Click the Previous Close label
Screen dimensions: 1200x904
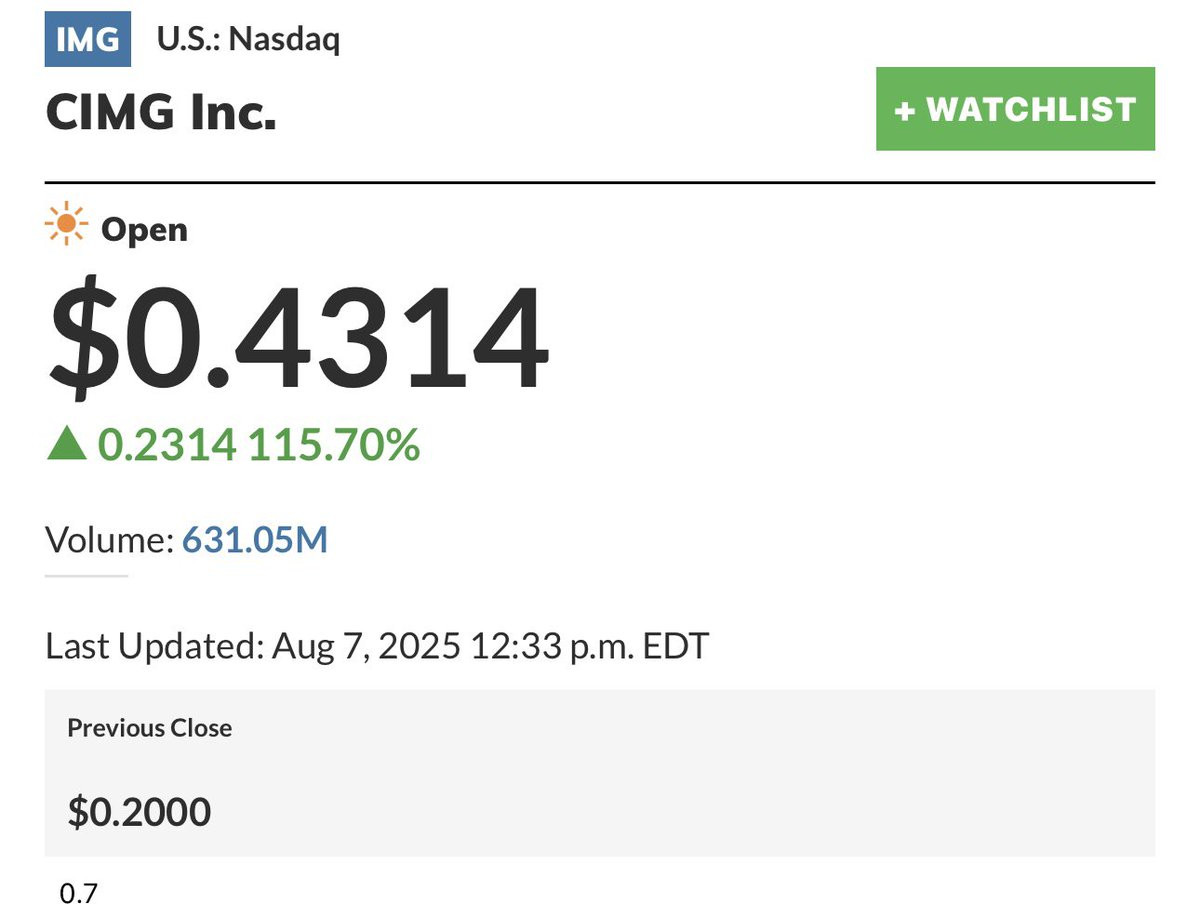pos(150,728)
